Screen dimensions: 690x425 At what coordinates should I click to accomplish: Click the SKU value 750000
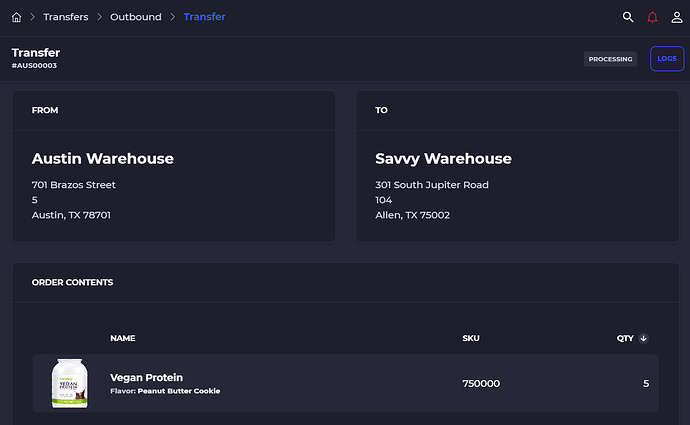[x=481, y=383]
